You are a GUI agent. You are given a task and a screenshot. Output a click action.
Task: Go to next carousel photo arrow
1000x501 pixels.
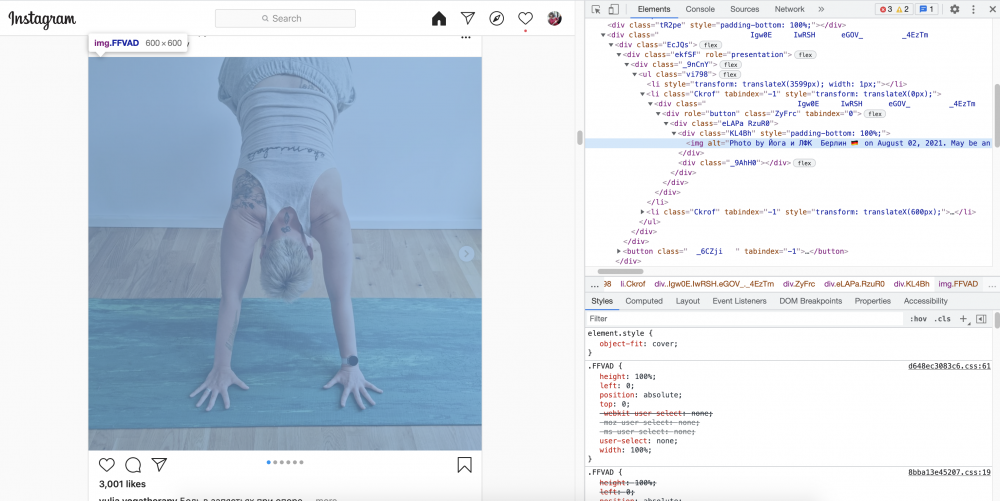point(466,254)
